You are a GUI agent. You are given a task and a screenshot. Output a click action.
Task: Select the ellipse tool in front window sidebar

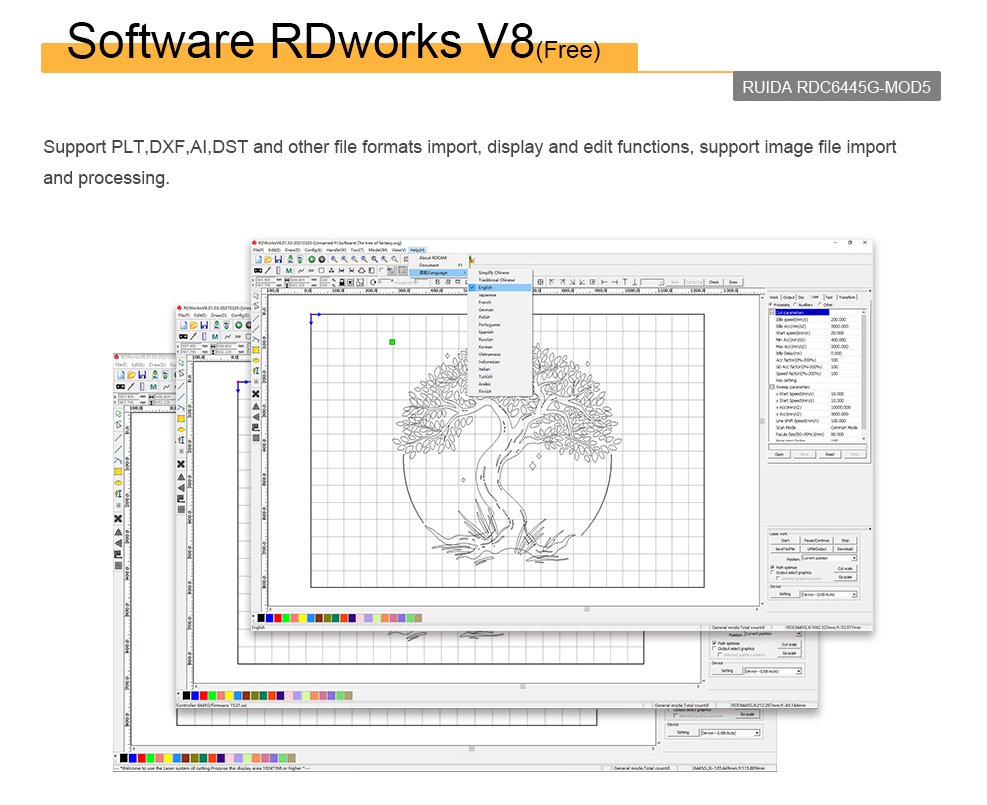tap(256, 361)
